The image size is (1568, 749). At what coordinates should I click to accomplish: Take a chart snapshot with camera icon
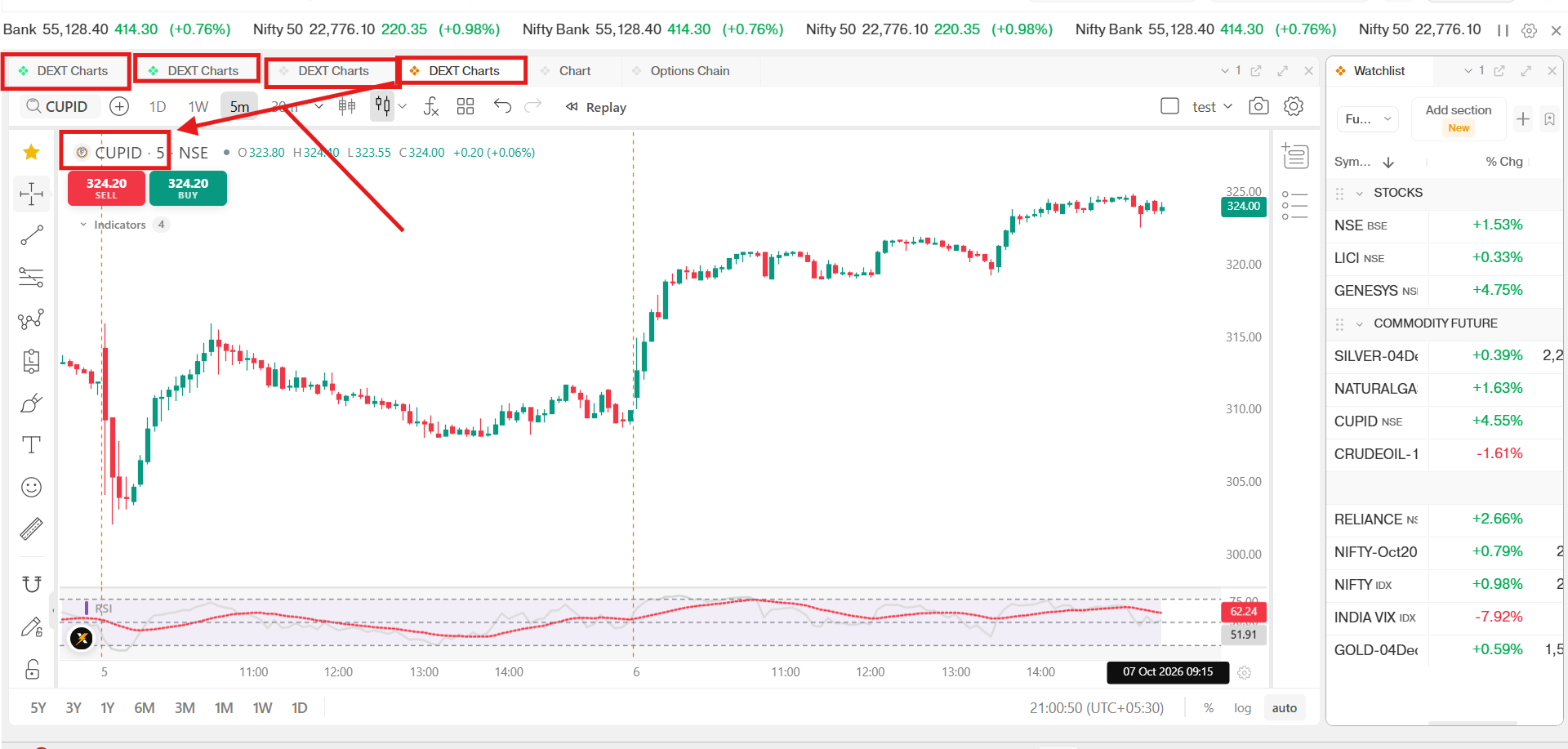tap(1258, 106)
